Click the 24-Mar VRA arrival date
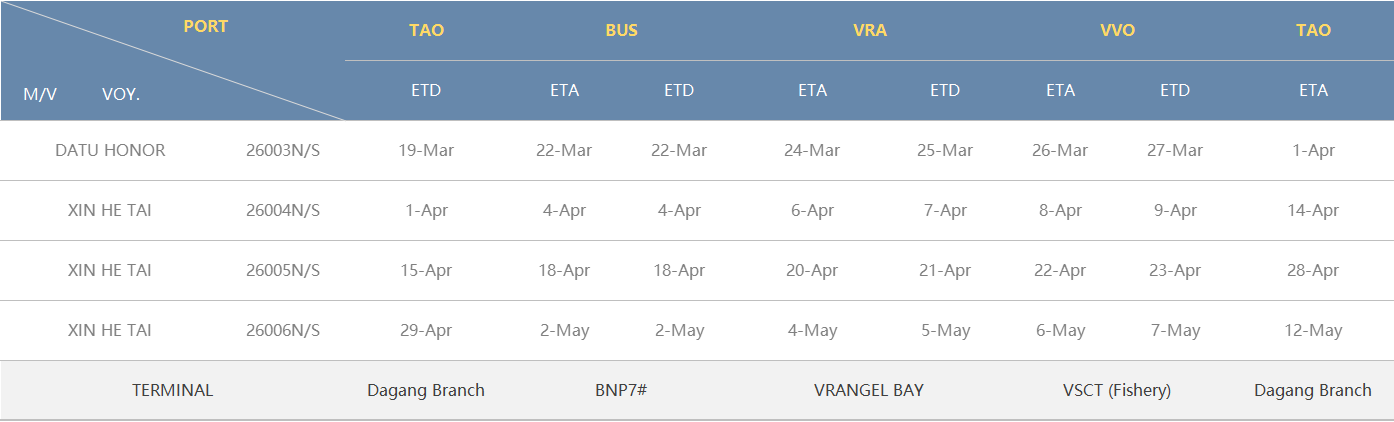Image resolution: width=1394 pixels, height=422 pixels. tap(812, 150)
